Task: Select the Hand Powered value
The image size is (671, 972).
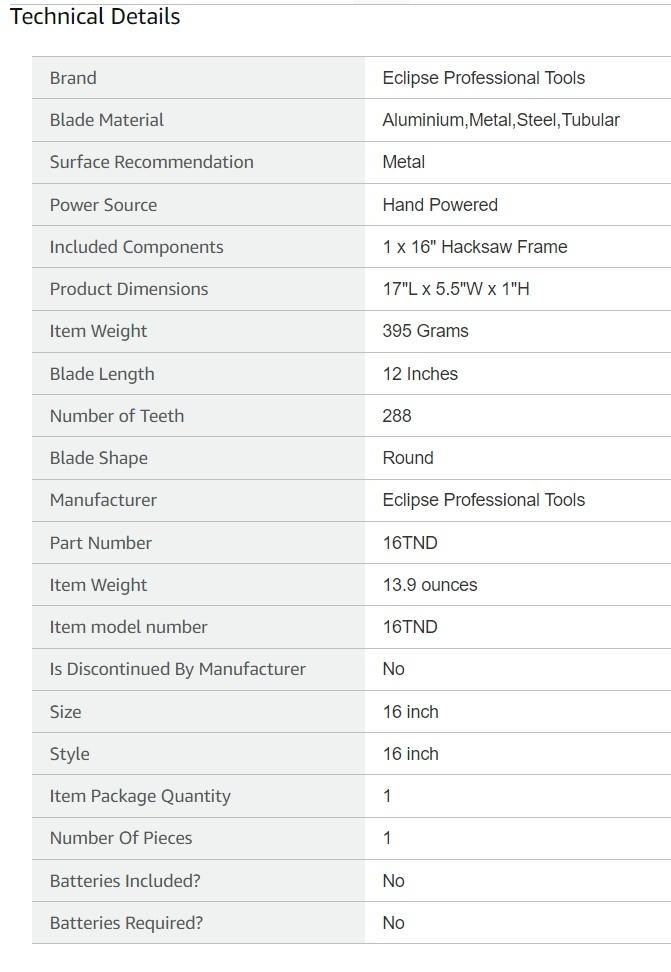Action: 440,205
